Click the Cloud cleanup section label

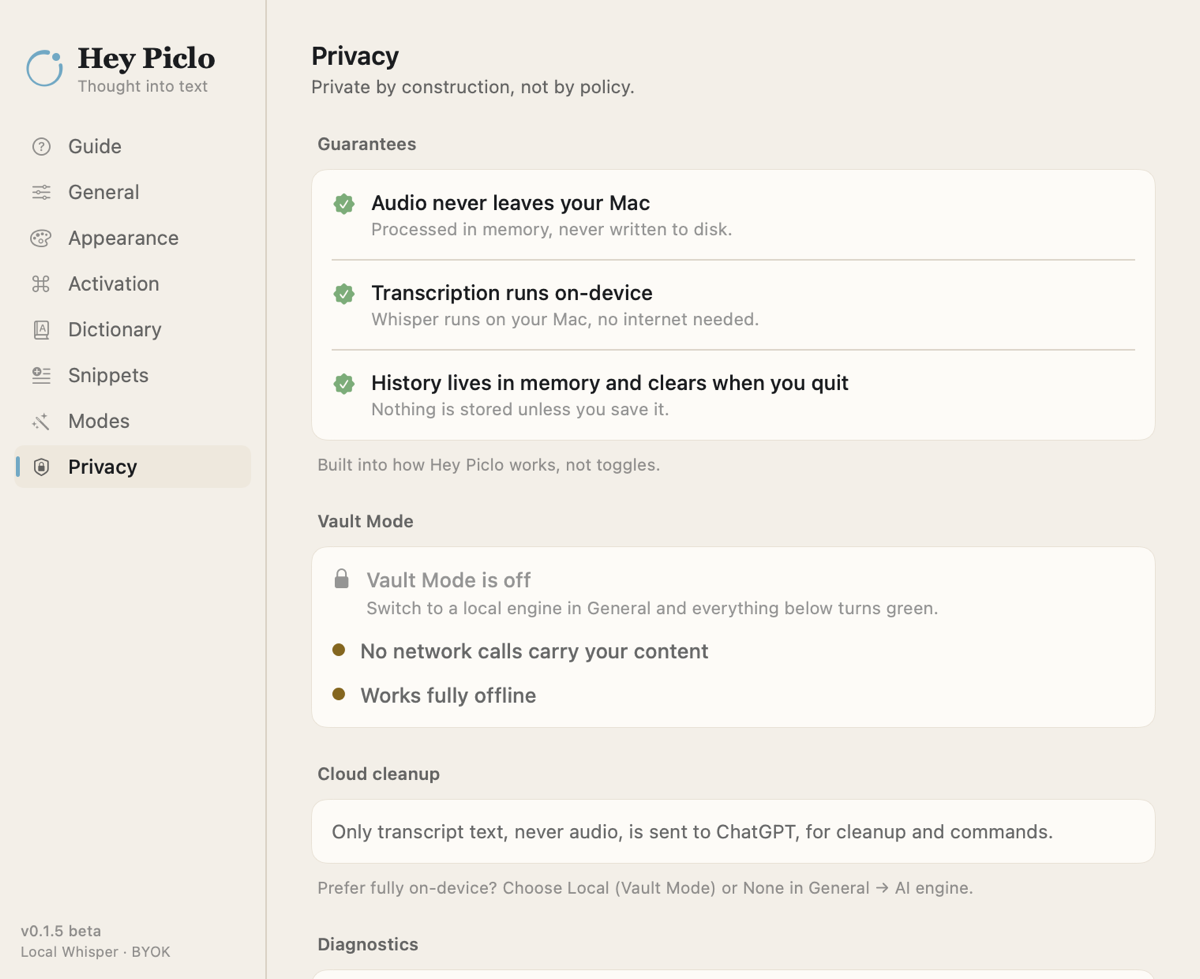point(378,774)
